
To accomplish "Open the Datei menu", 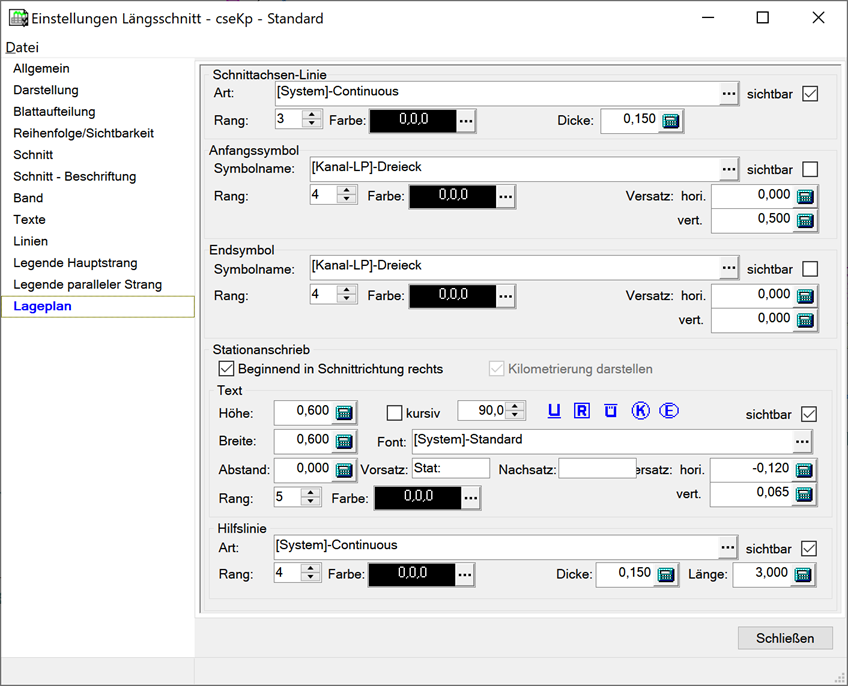I will pos(22,47).
